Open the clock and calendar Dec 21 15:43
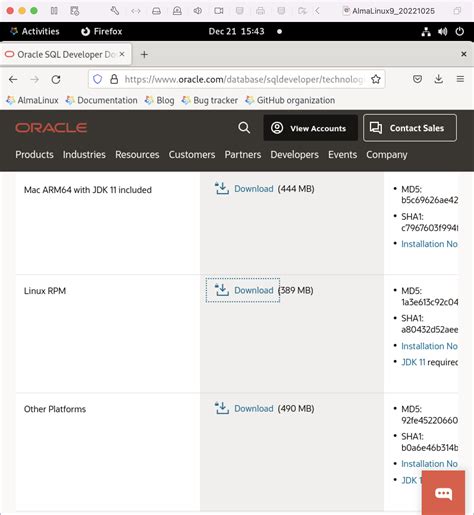474x515 pixels. pyautogui.click(x=236, y=31)
